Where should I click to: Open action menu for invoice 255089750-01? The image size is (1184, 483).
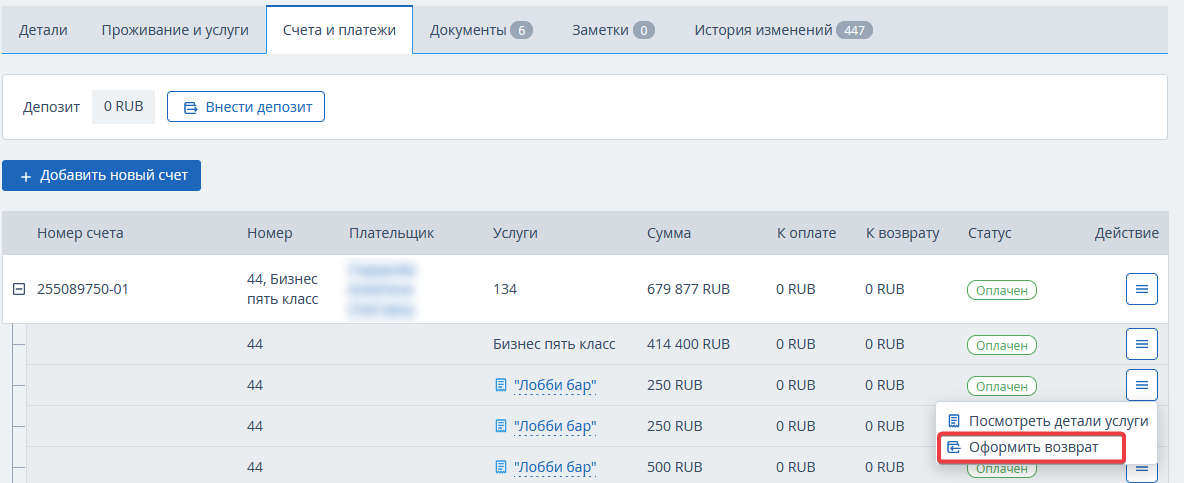1142,289
